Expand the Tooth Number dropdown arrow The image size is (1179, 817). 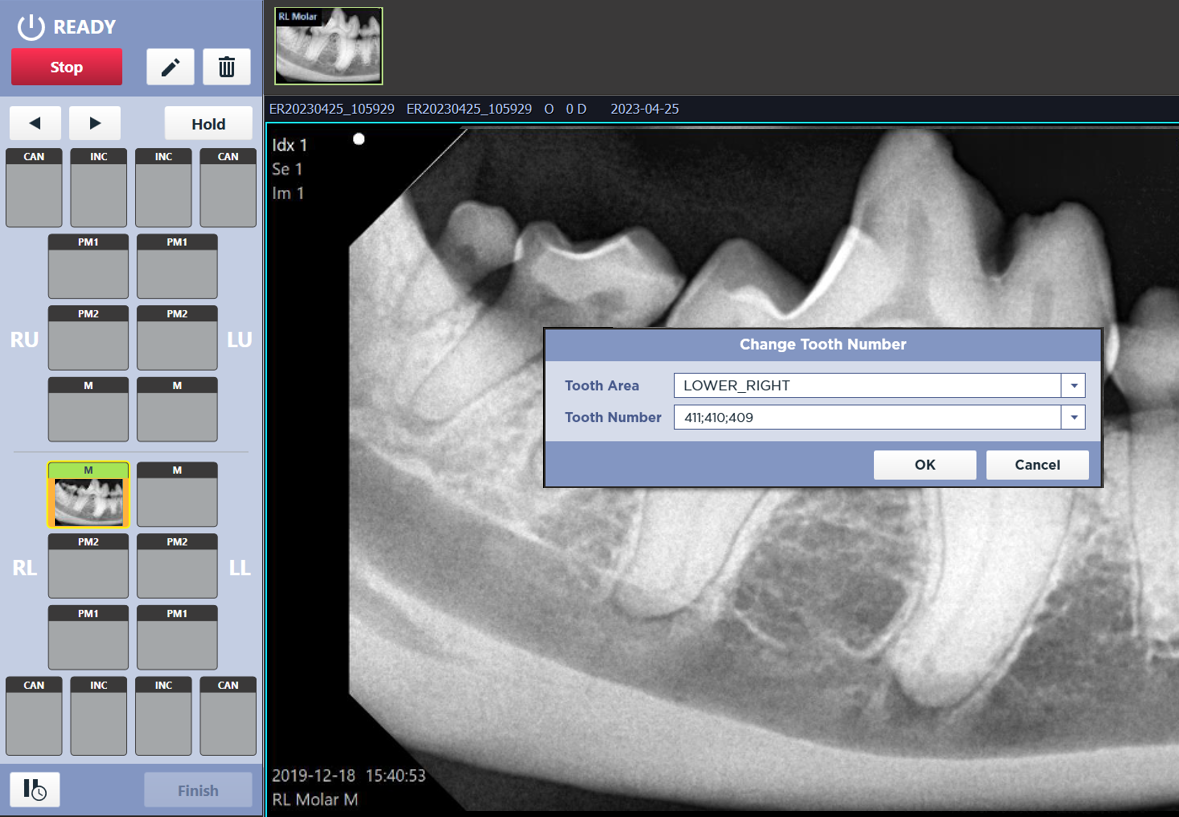[x=1073, y=417]
